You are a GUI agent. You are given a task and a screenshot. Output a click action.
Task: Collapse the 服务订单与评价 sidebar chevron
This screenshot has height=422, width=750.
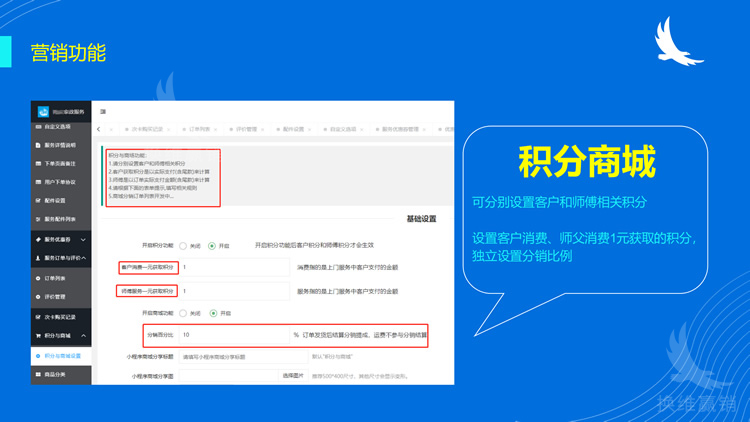[x=83, y=258]
